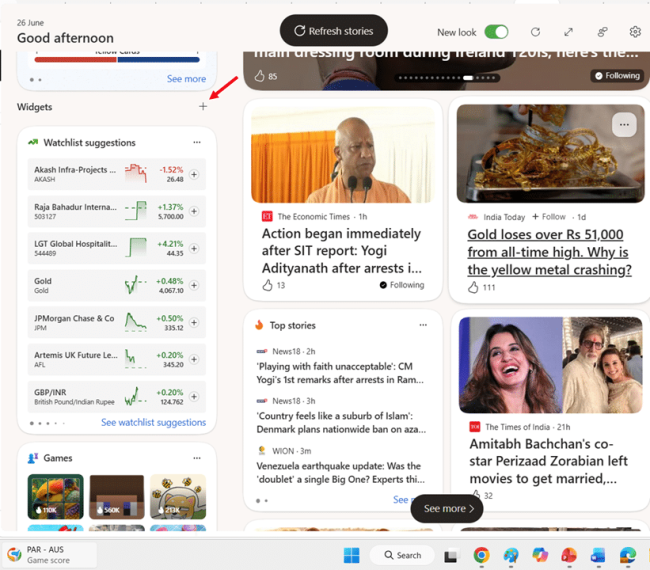Open Yogi Adityanath SIT report article

[342, 251]
